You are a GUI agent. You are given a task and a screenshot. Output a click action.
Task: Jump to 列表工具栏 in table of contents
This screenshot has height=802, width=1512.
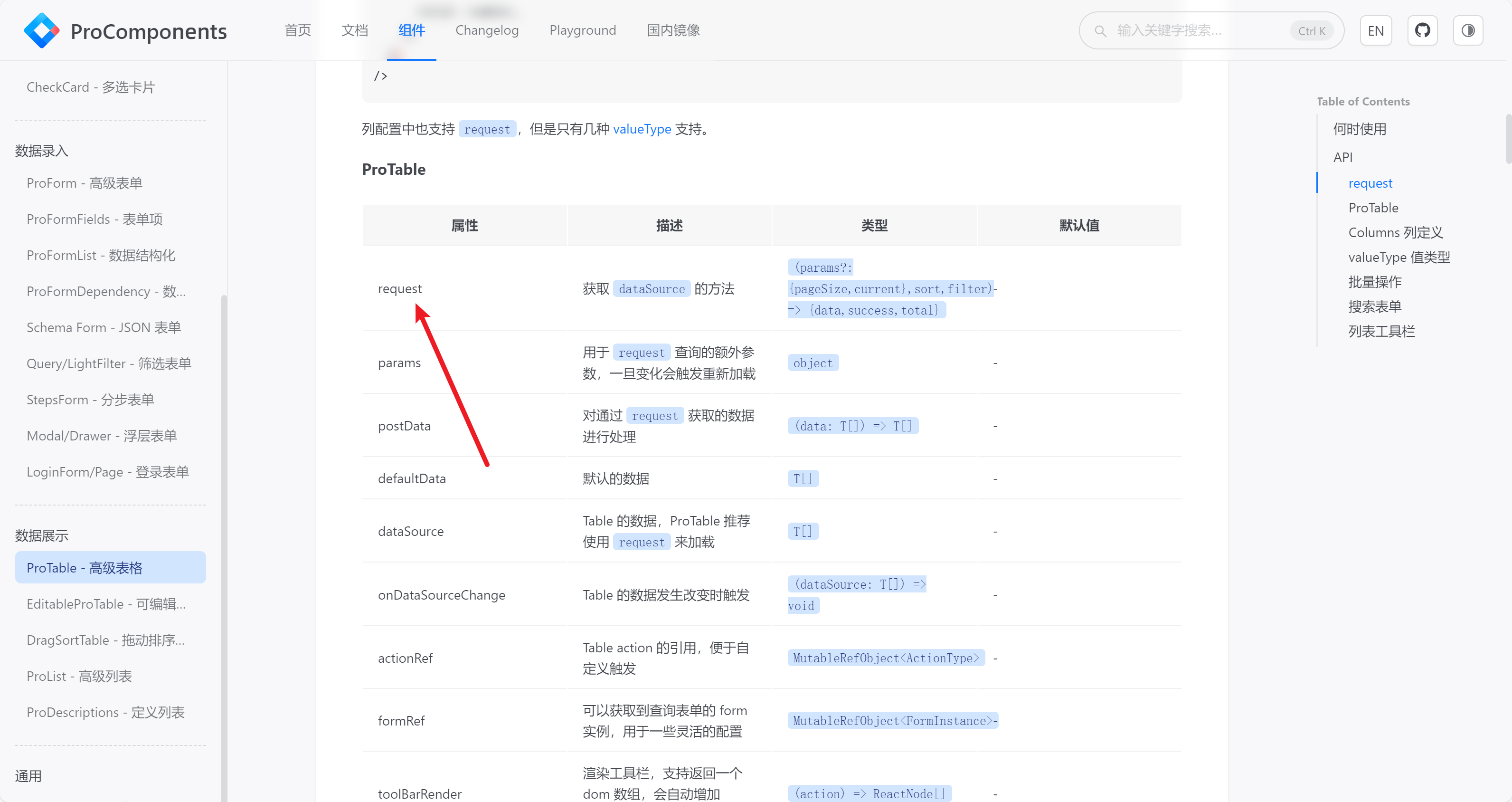click(1381, 332)
